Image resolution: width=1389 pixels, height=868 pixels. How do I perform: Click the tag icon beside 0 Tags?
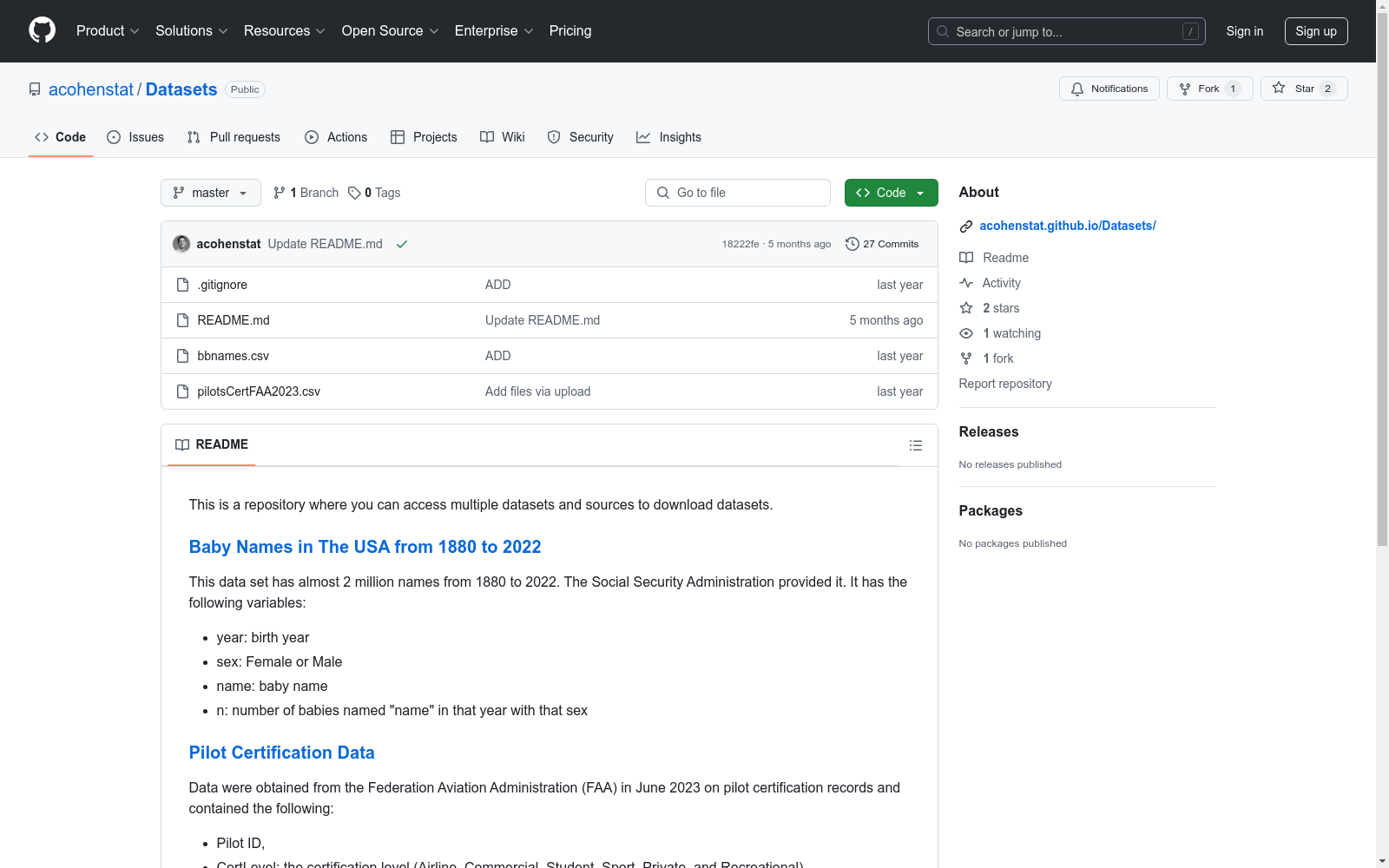[x=354, y=193]
